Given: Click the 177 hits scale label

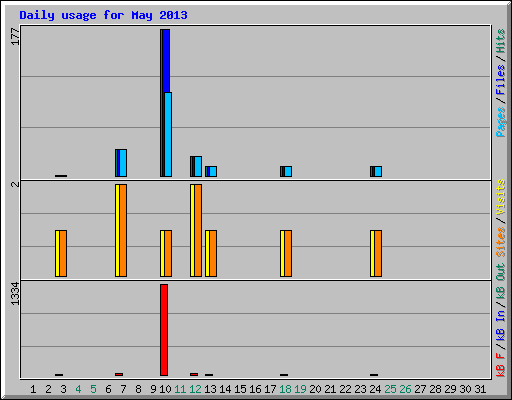Looking at the screenshot, I should click(15, 37).
